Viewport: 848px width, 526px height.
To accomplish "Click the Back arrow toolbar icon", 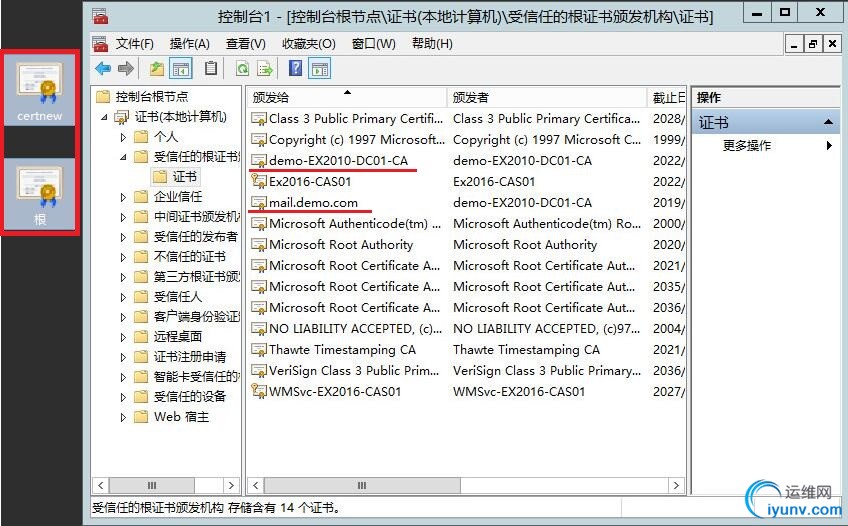I will coord(103,69).
